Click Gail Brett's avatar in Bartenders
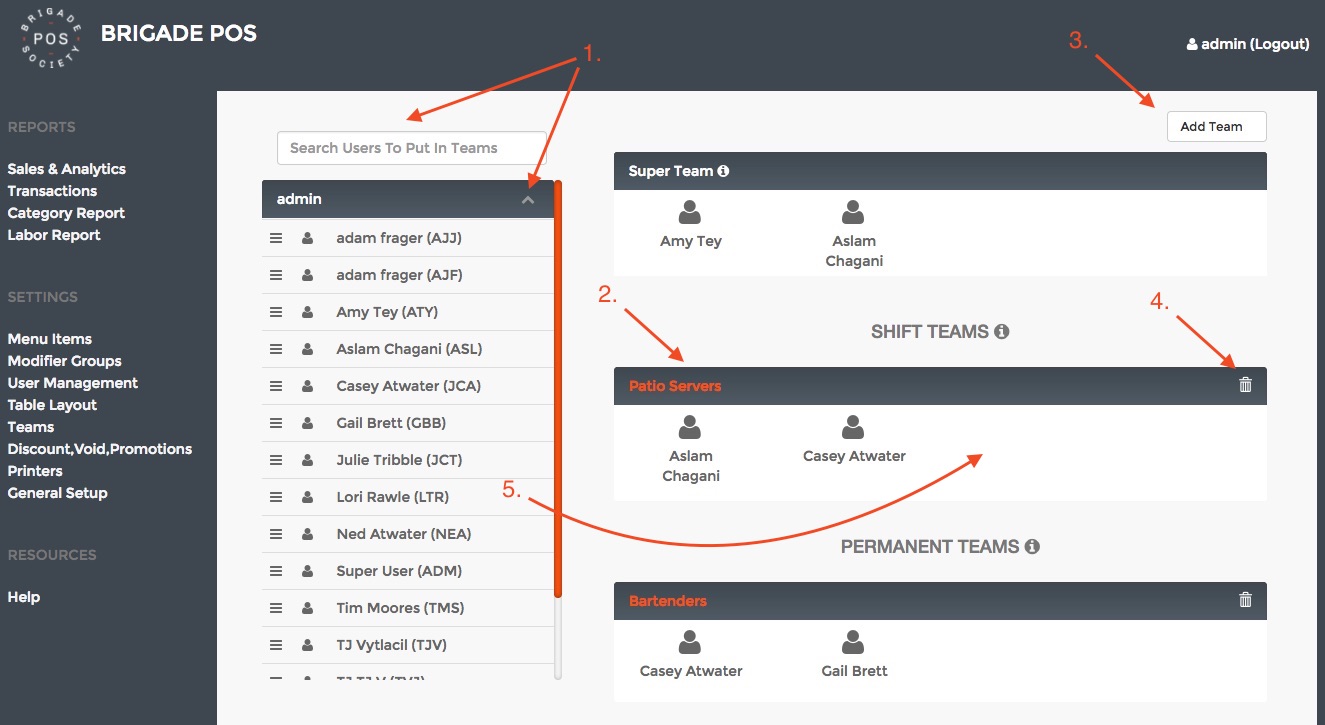This screenshot has height=725, width=1325. [853, 642]
